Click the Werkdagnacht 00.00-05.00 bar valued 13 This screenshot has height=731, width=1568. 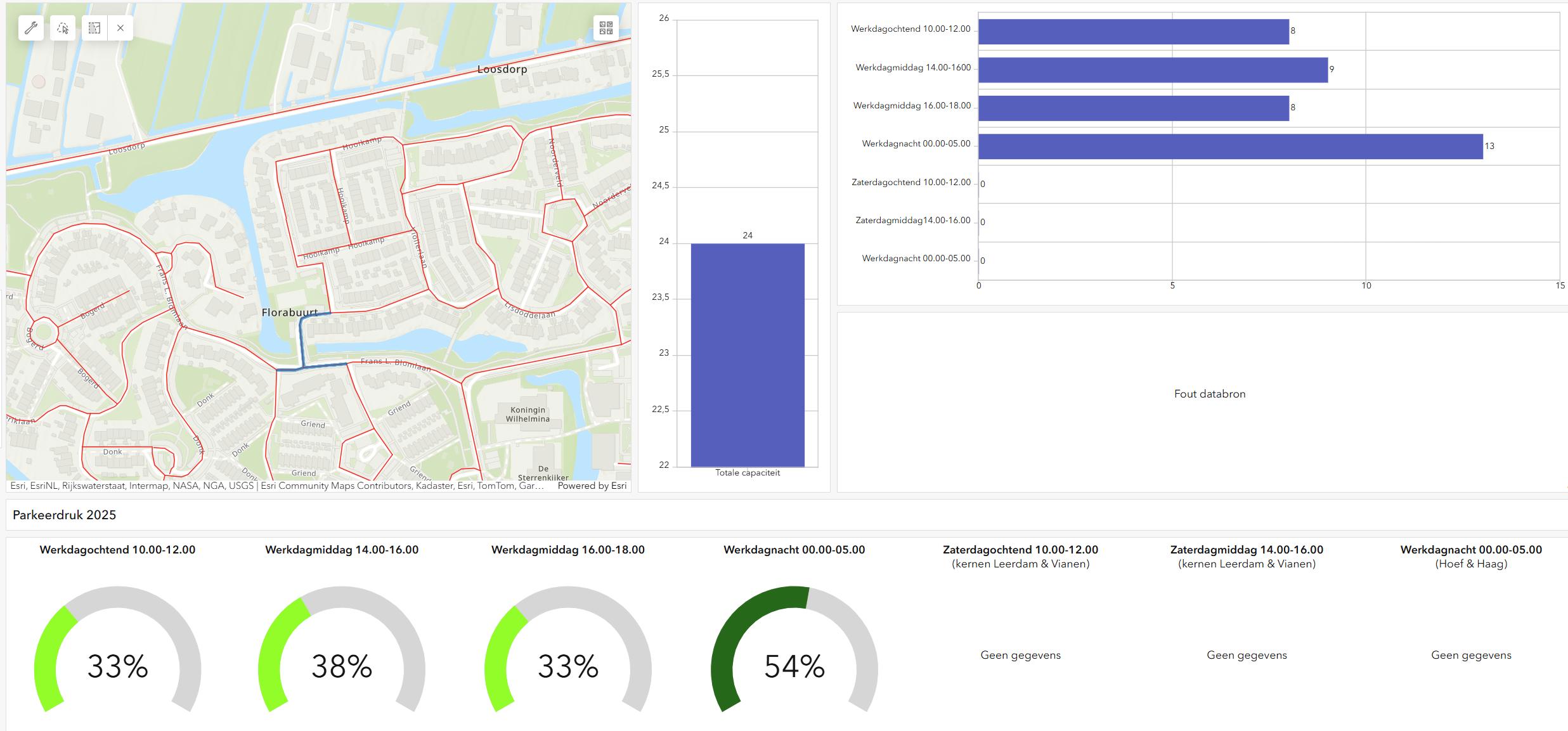[x=1230, y=146]
